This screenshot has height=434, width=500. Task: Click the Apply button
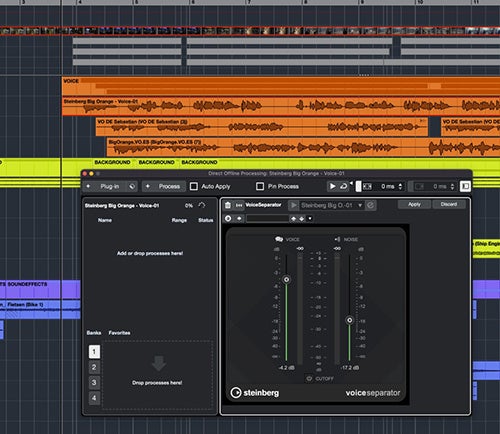(x=414, y=204)
